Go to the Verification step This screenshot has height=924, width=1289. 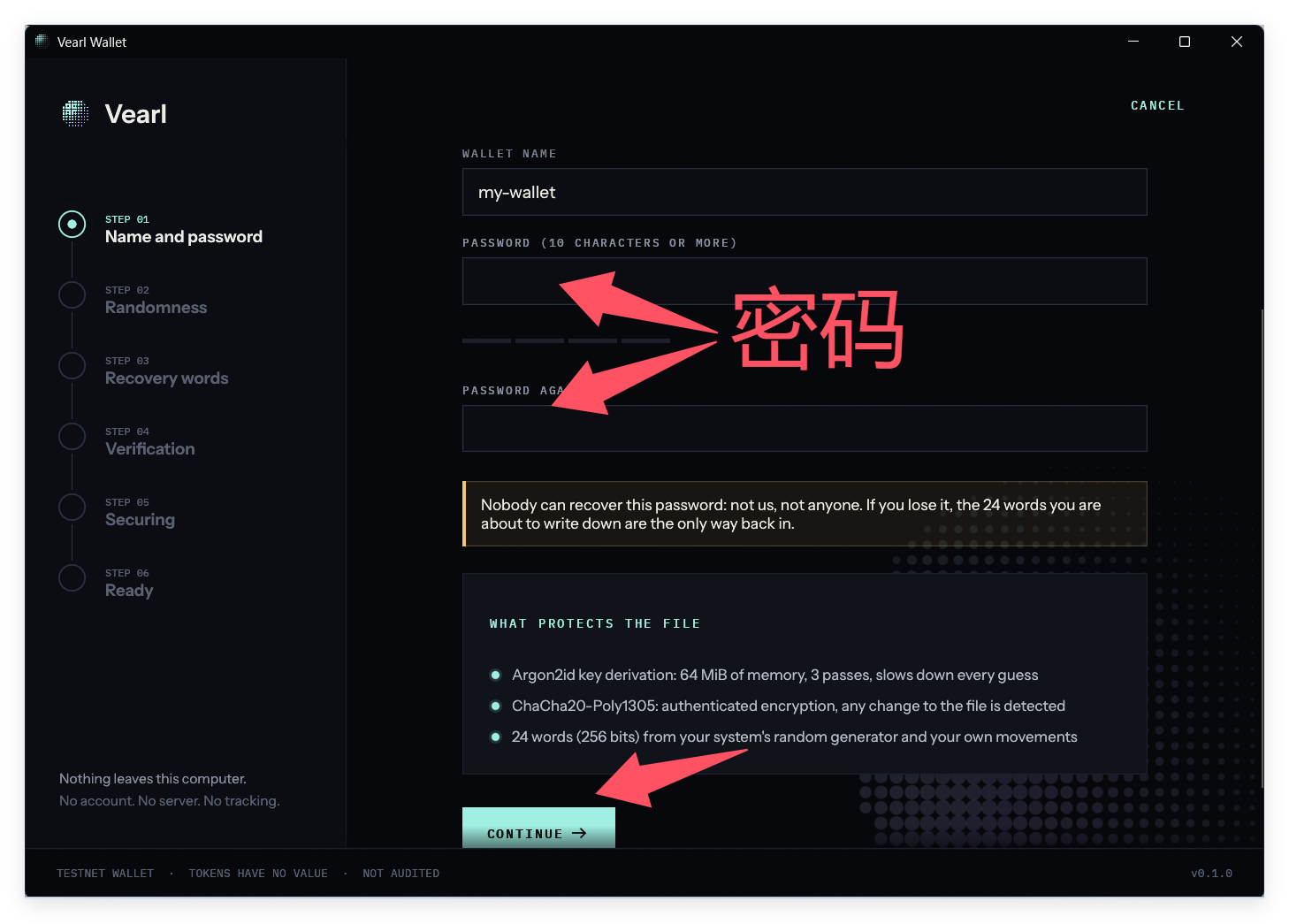[x=150, y=449]
